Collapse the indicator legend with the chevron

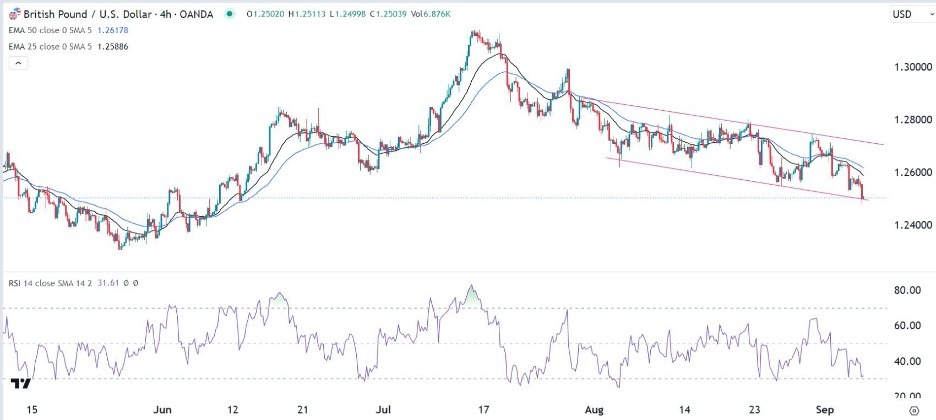pyautogui.click(x=16, y=64)
